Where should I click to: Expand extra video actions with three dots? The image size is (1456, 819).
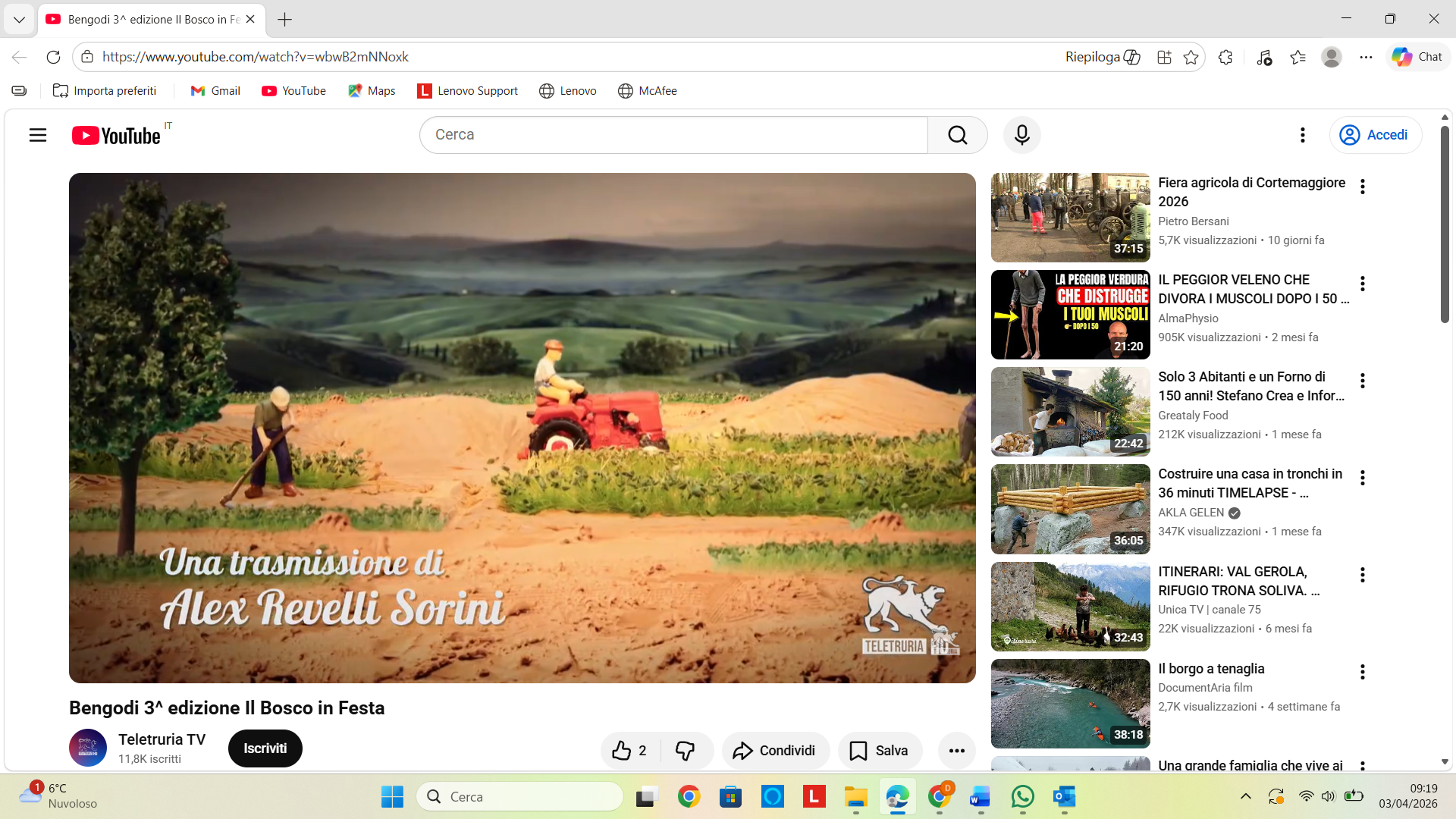(956, 750)
